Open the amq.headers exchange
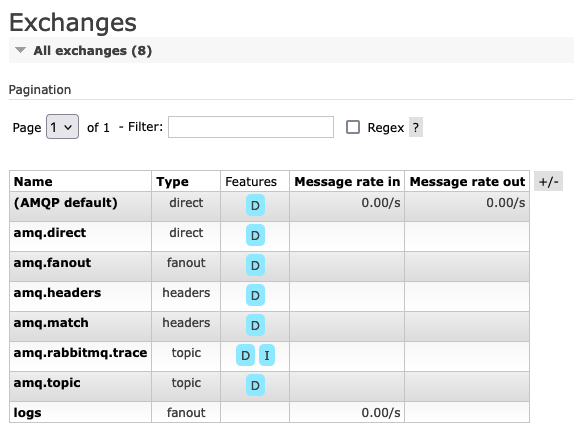 57,293
